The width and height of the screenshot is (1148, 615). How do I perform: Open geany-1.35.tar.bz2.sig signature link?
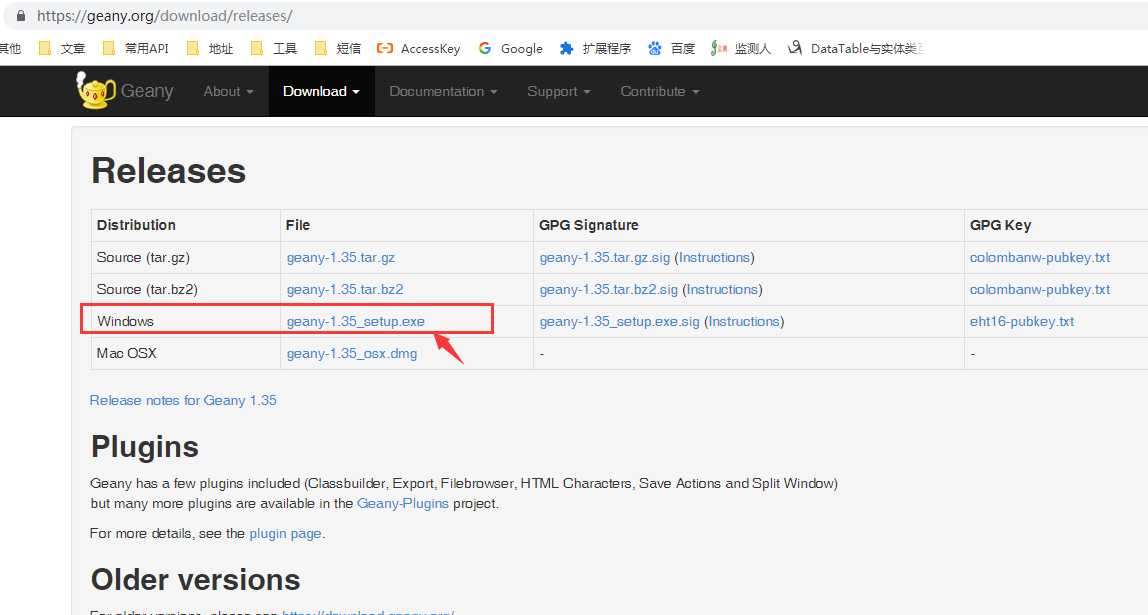tap(608, 290)
